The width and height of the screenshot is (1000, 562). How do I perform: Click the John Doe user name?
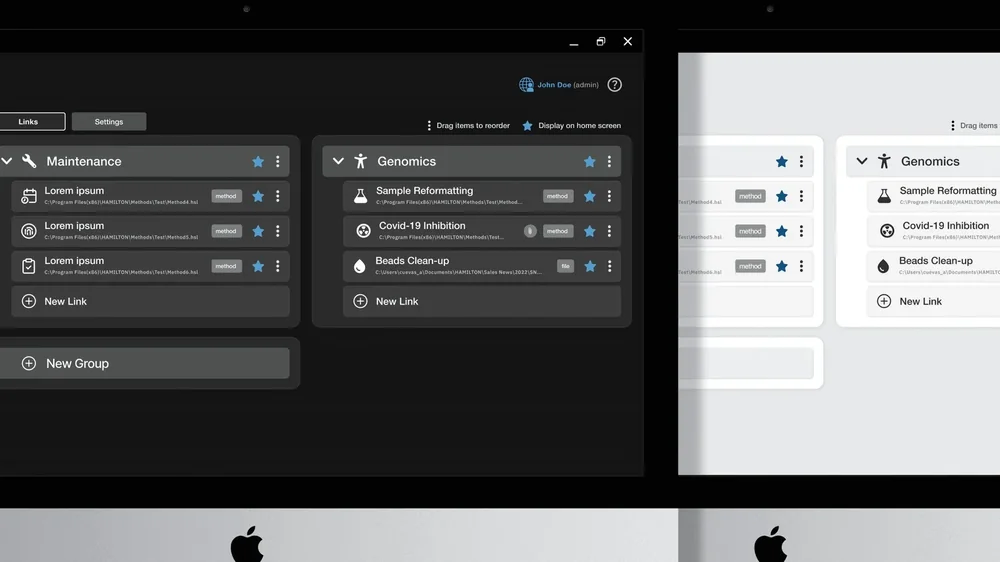(x=554, y=85)
